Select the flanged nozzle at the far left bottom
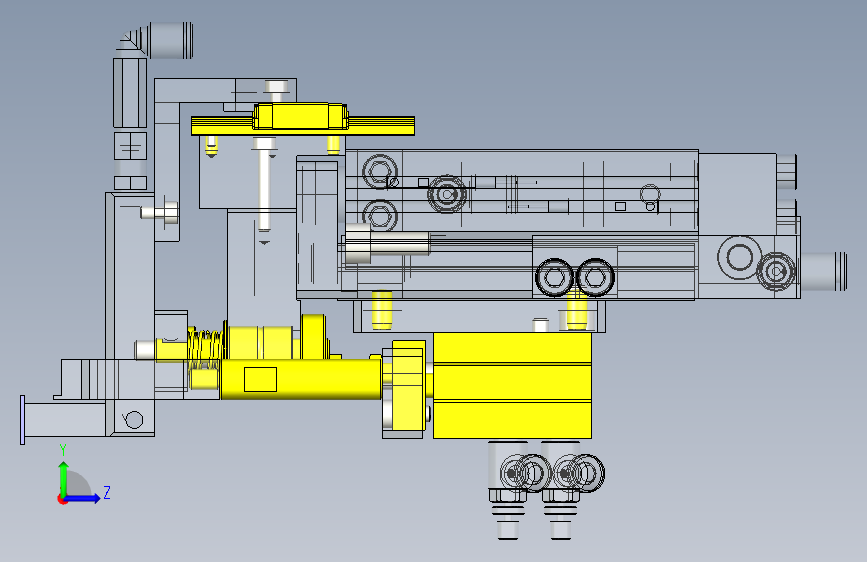Viewport: 867px width, 562px height. [62, 420]
